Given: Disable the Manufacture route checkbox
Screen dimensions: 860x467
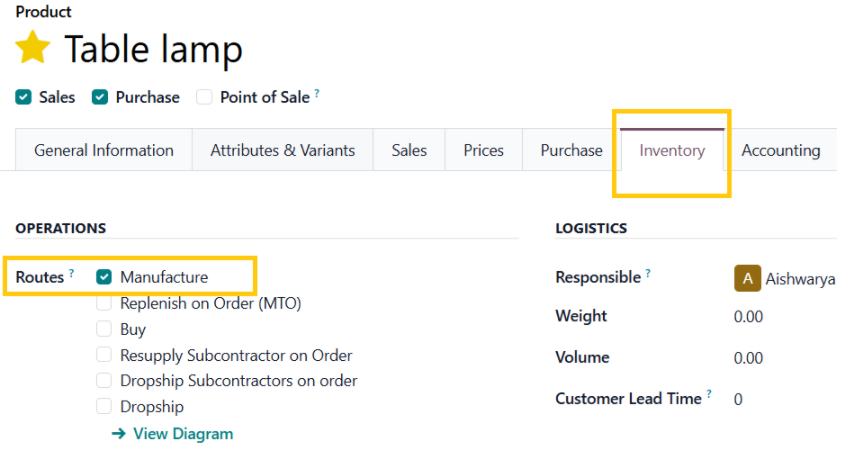Looking at the screenshot, I should point(104,277).
